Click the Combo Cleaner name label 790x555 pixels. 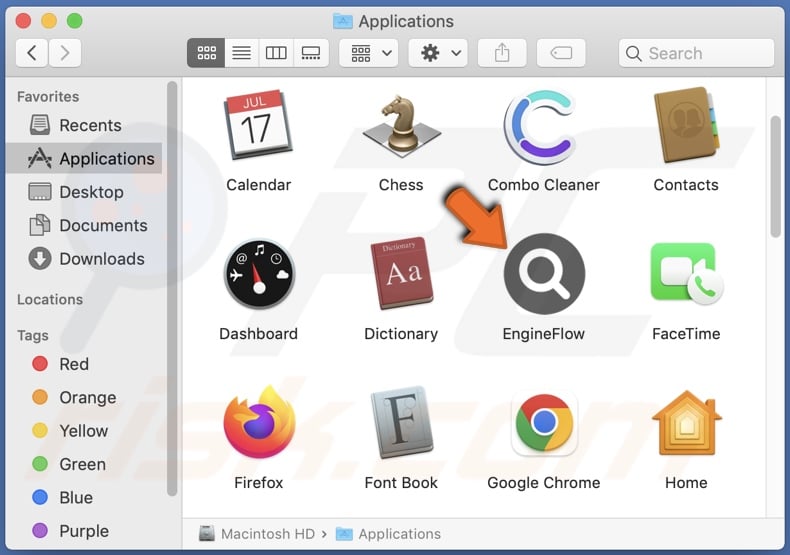[x=544, y=185]
